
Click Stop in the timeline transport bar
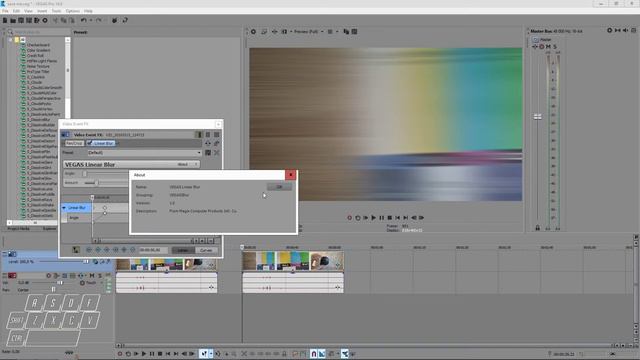click(x=160, y=354)
